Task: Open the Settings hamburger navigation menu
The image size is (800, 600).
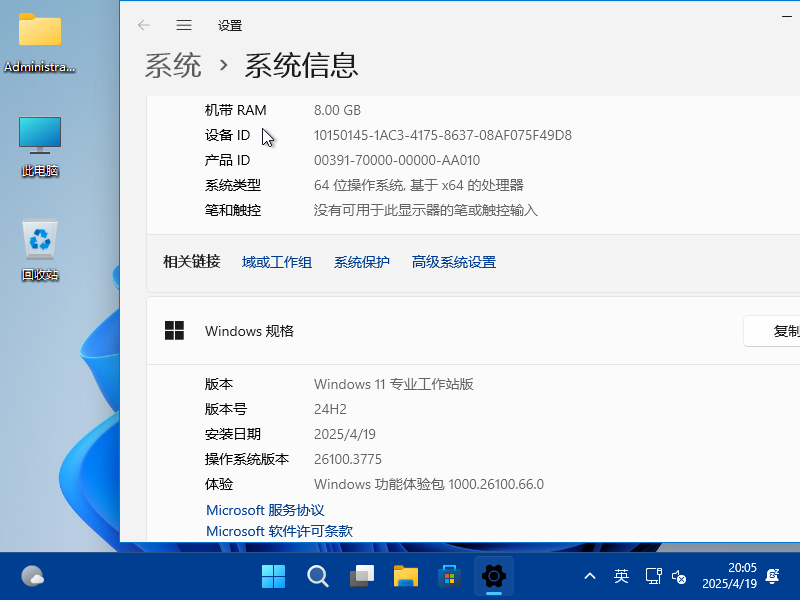Action: coord(184,25)
